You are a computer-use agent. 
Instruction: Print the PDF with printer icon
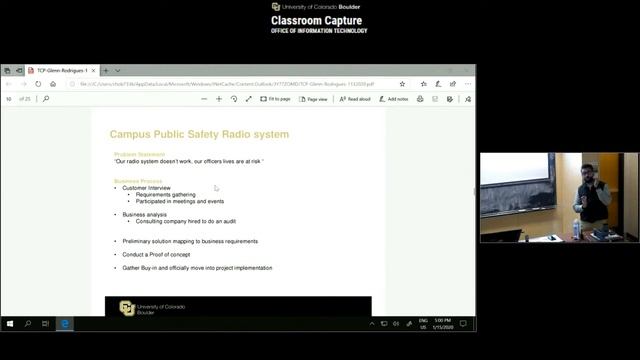click(x=420, y=99)
